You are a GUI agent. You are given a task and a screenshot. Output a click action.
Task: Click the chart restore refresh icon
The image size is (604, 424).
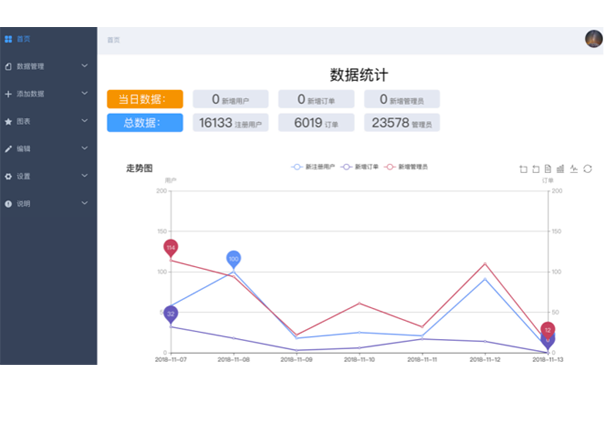pyautogui.click(x=588, y=168)
